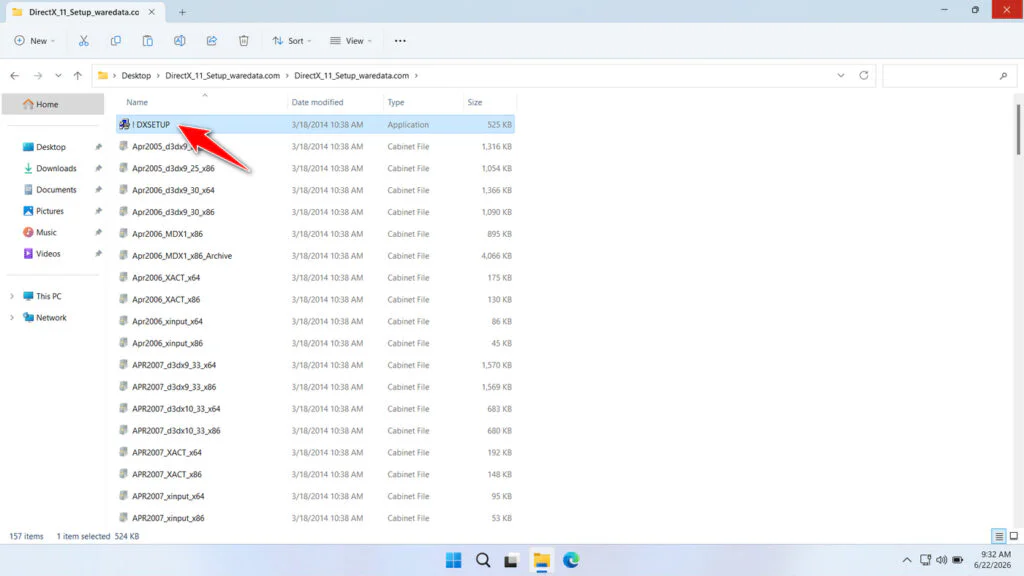Open the View dropdown menu
This screenshot has height=576, width=1024.
351,40
